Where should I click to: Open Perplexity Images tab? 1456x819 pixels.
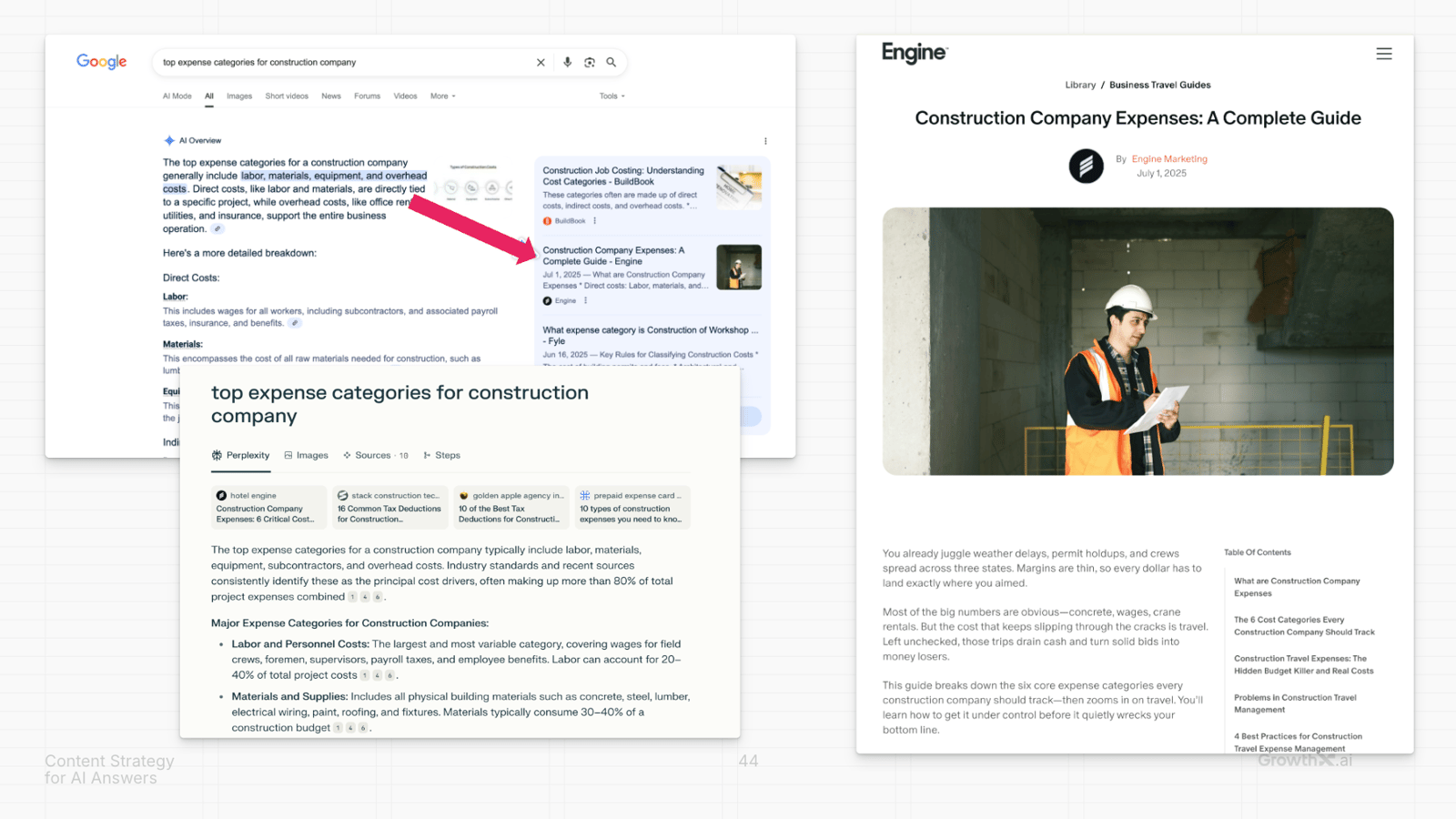(x=307, y=456)
